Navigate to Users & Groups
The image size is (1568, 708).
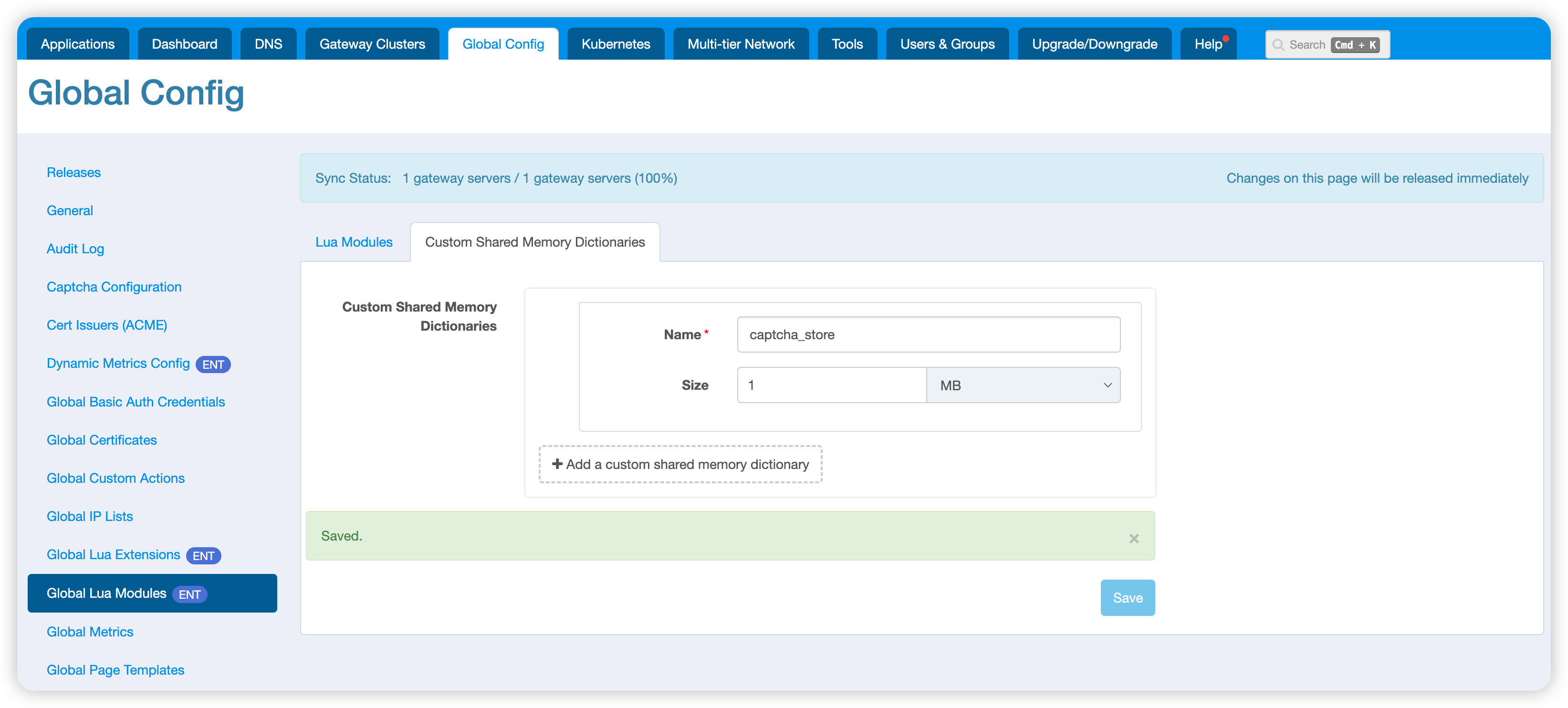point(947,44)
